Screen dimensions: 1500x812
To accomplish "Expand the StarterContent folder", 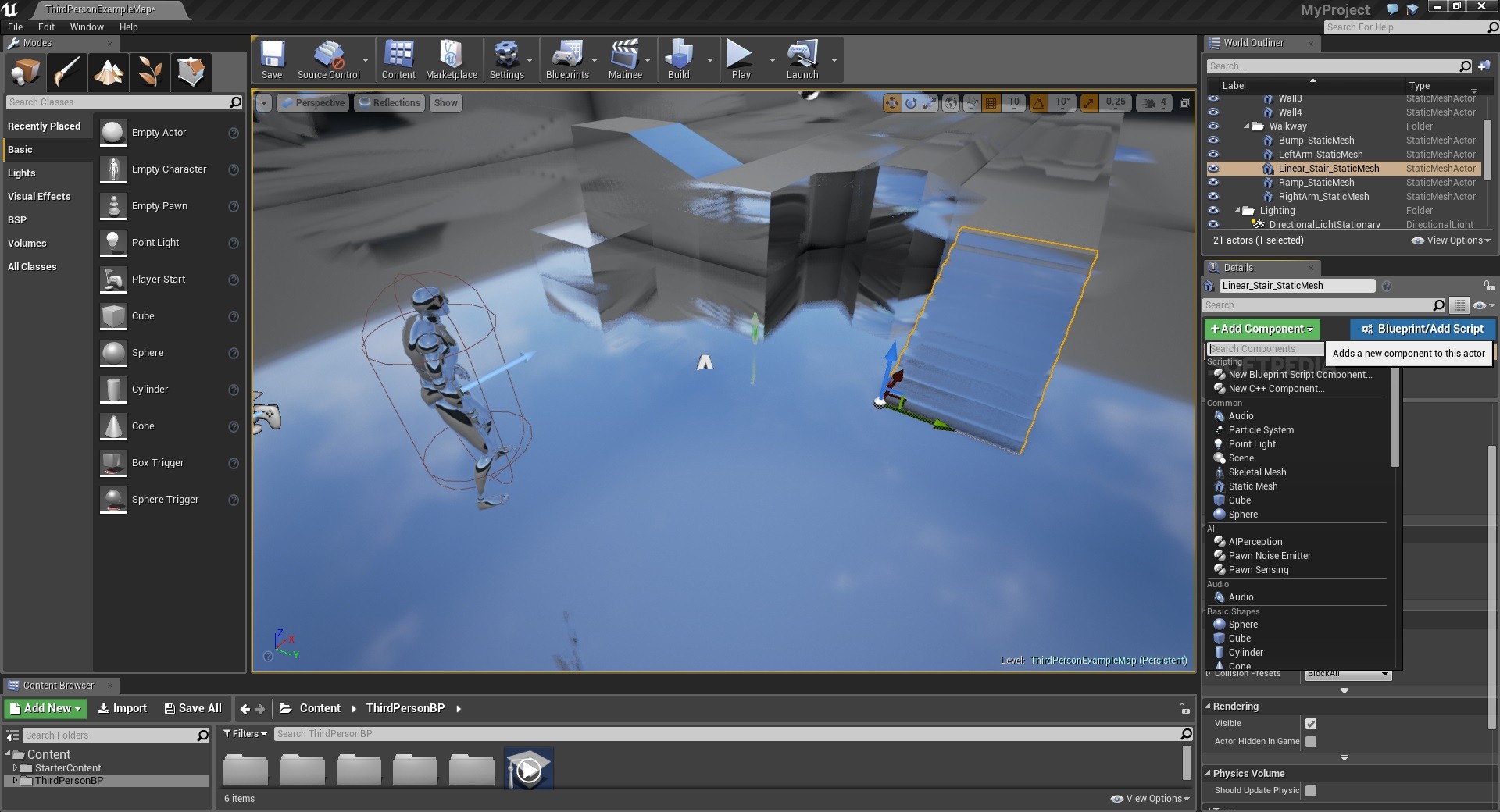I will (x=15, y=767).
